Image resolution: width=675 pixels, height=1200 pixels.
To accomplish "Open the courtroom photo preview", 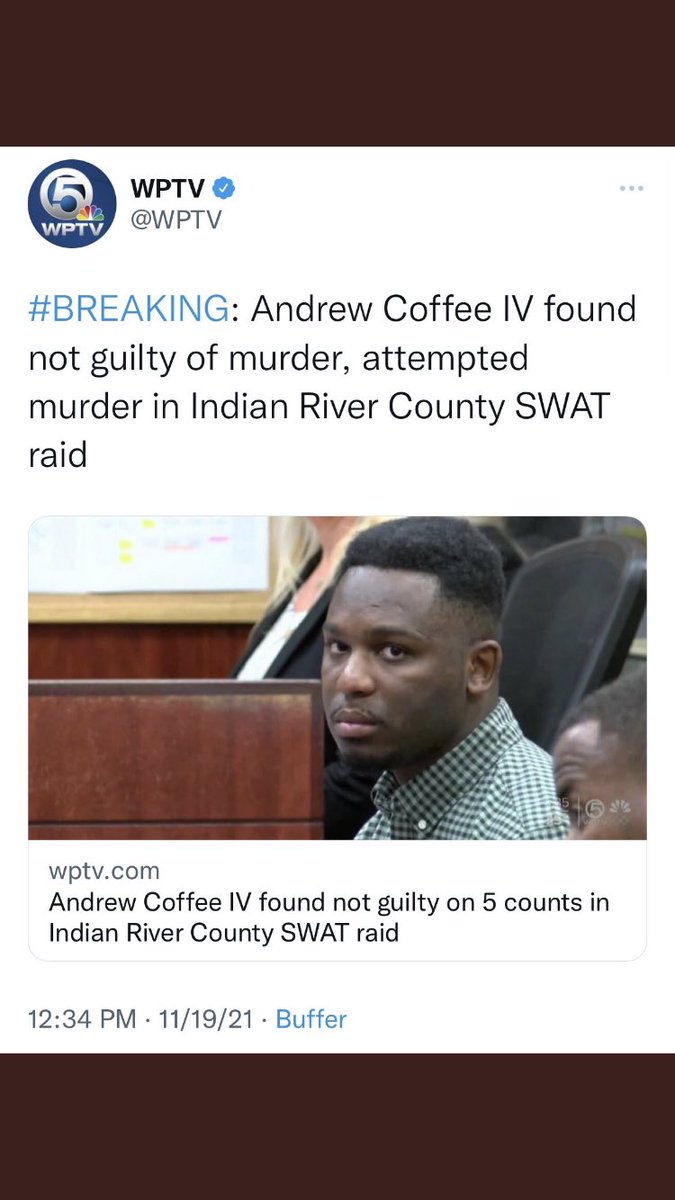I will pos(337,678).
